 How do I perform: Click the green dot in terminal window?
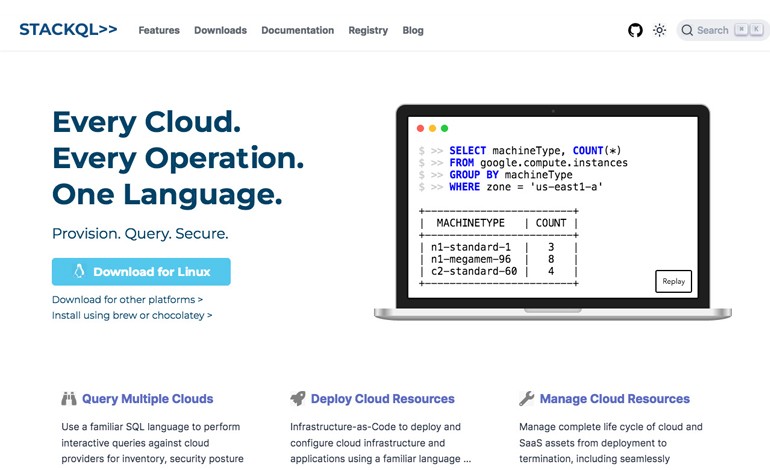click(x=444, y=128)
